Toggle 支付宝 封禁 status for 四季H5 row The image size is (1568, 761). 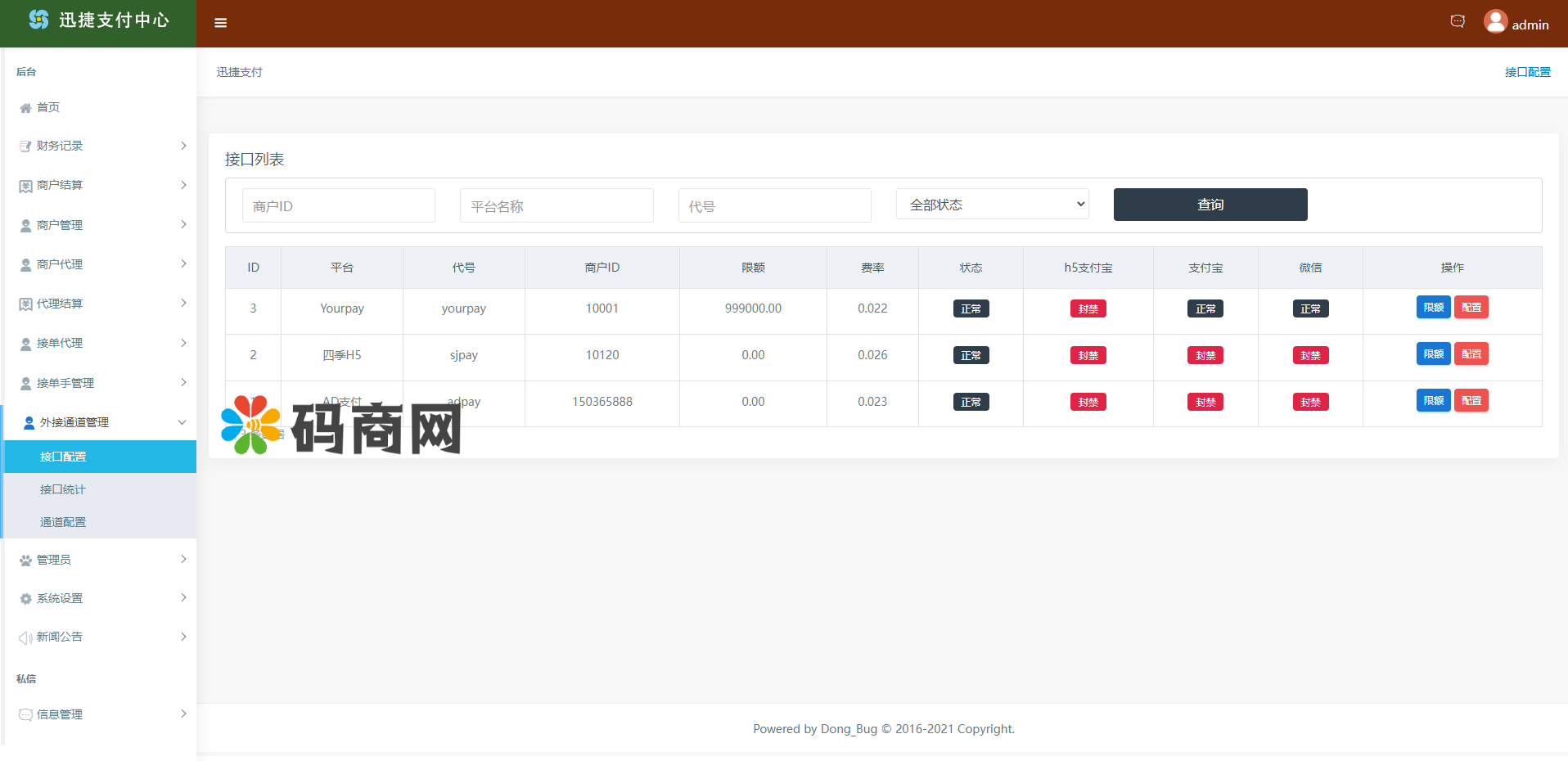1205,356
